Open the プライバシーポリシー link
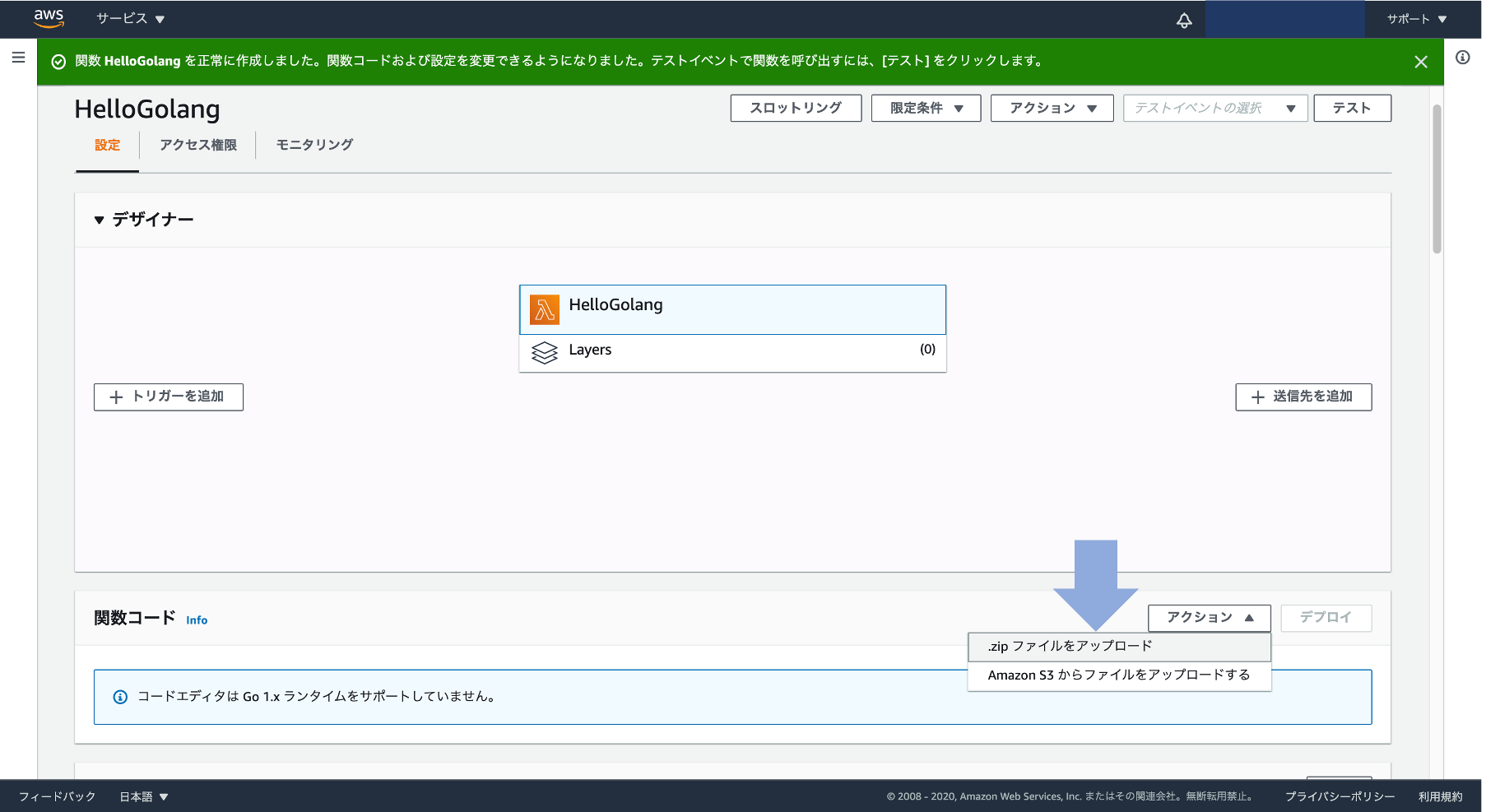The width and height of the screenshot is (1486, 812). pyautogui.click(x=1340, y=796)
